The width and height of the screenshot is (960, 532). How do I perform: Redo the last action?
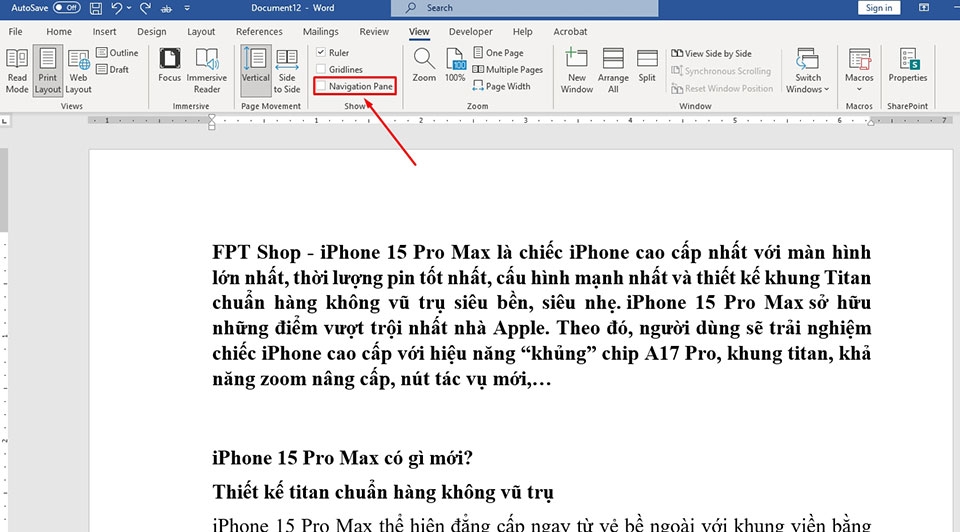pos(145,8)
